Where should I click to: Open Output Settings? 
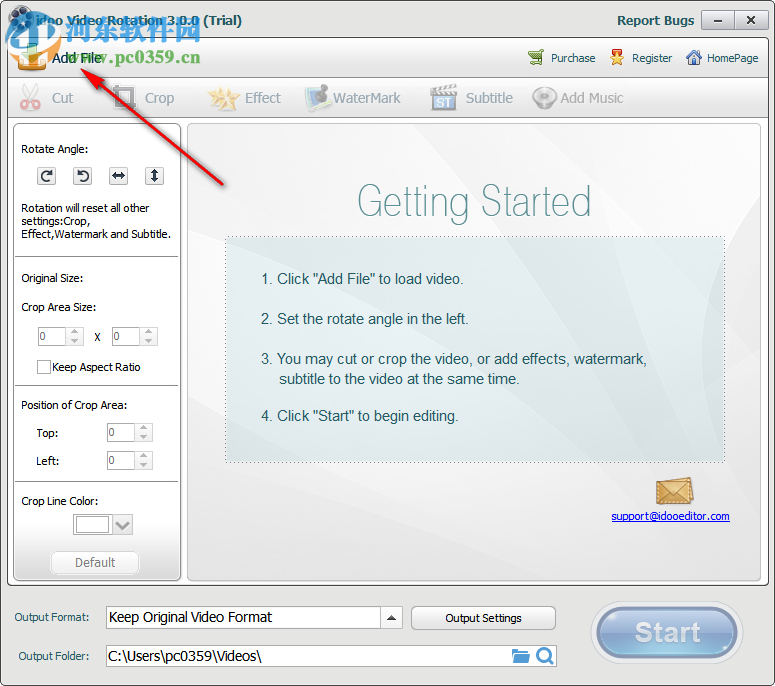click(483, 618)
